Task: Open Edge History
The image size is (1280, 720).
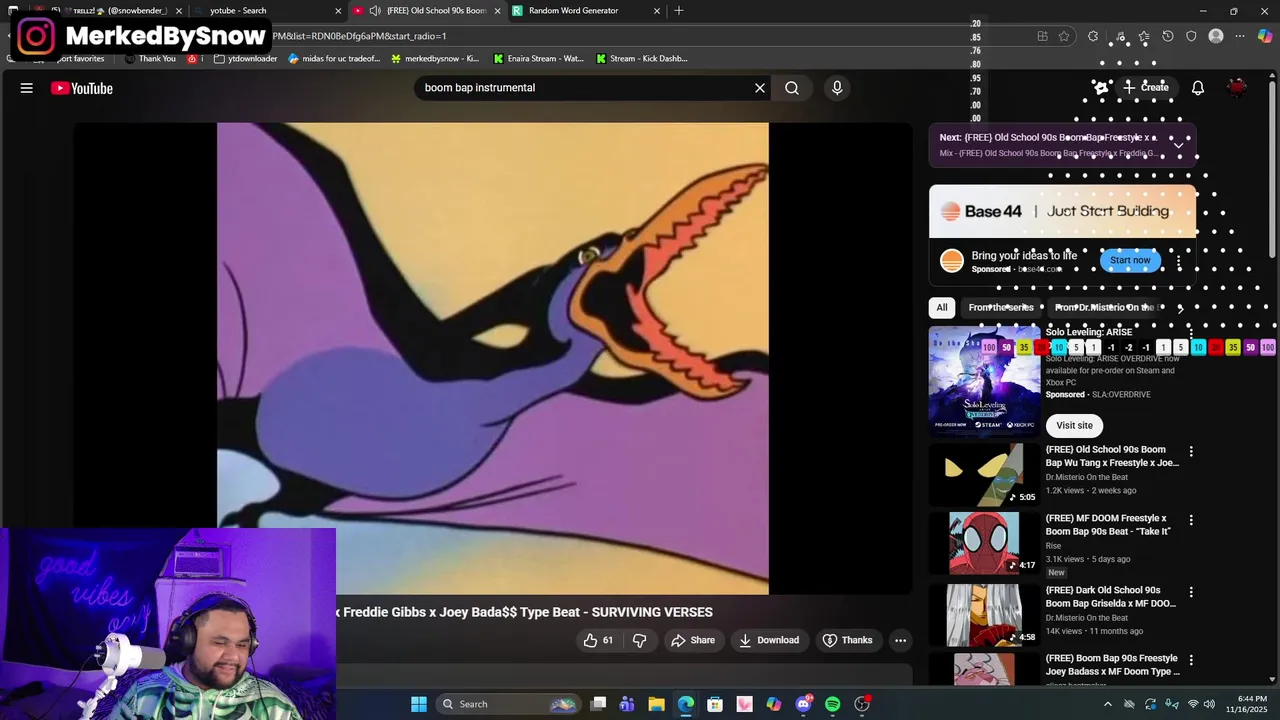Action: tap(1168, 36)
